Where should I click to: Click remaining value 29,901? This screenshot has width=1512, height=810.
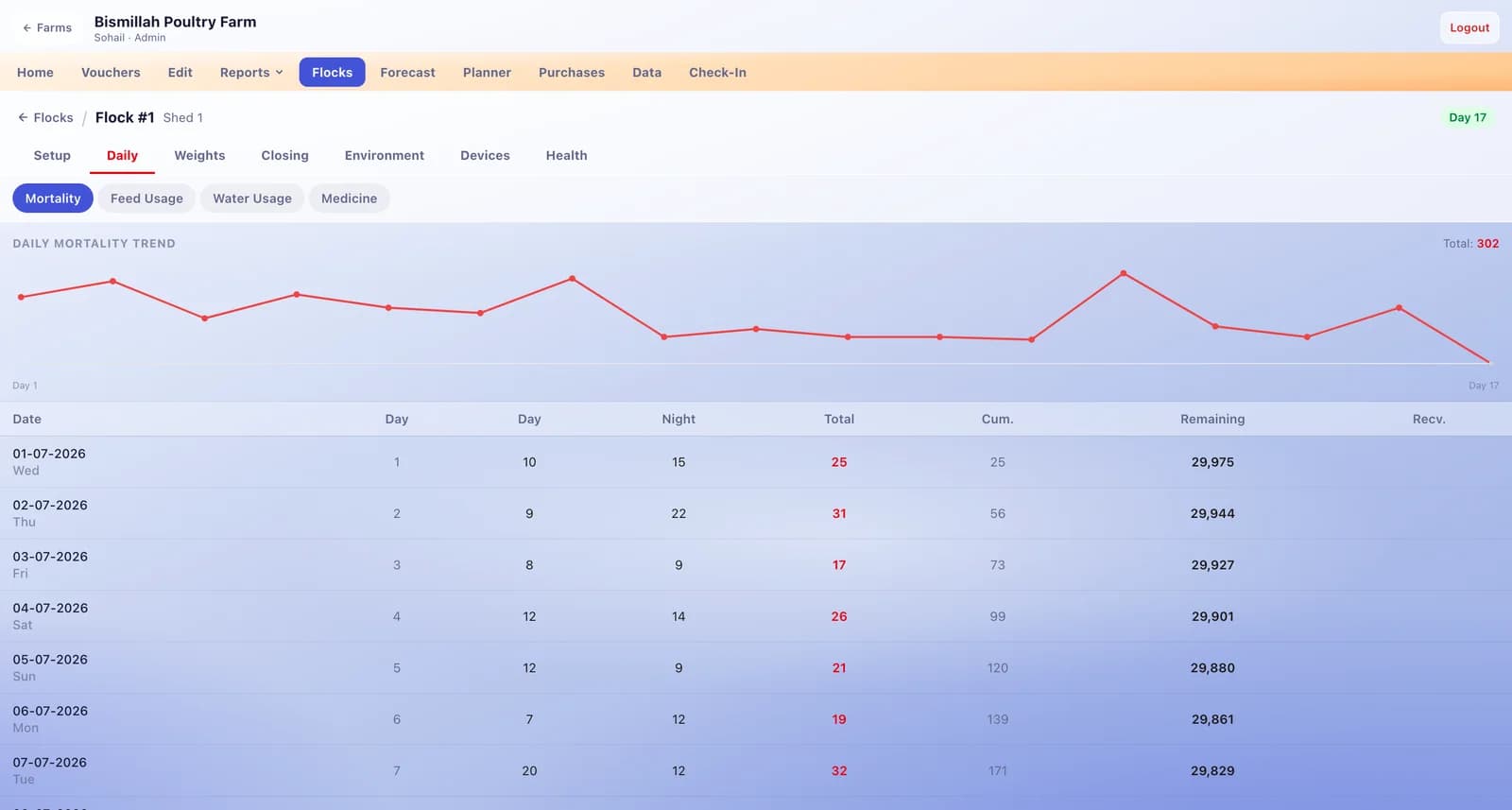coord(1212,616)
